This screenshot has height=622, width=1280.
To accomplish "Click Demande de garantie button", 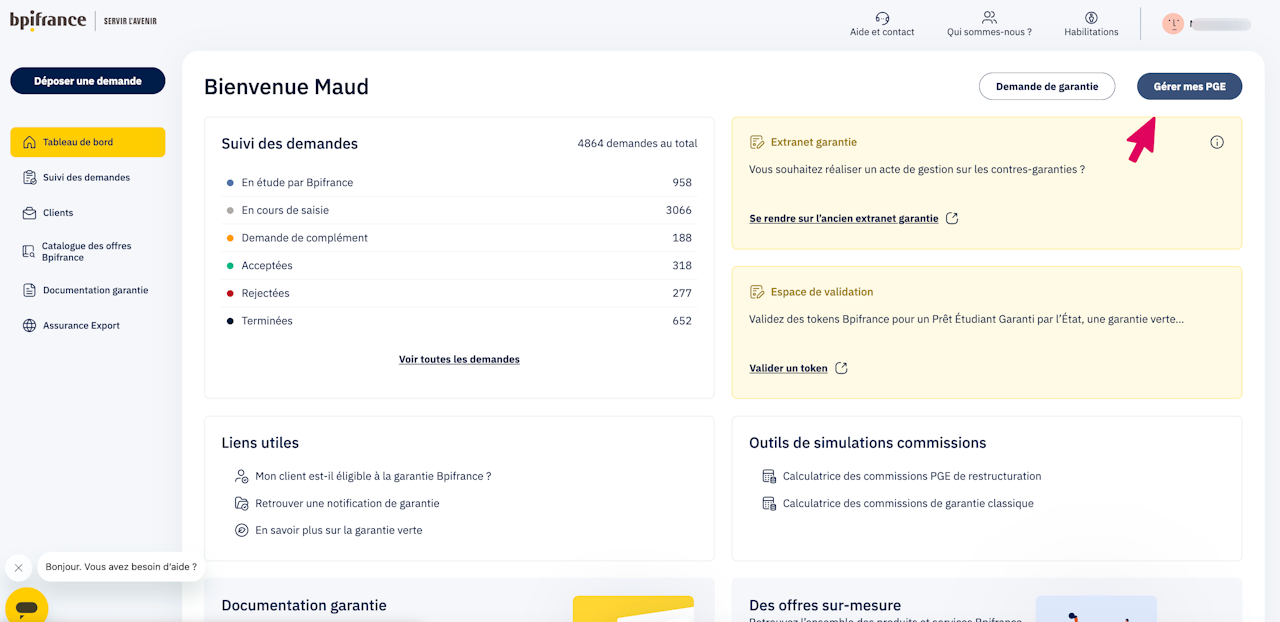I will (1047, 87).
